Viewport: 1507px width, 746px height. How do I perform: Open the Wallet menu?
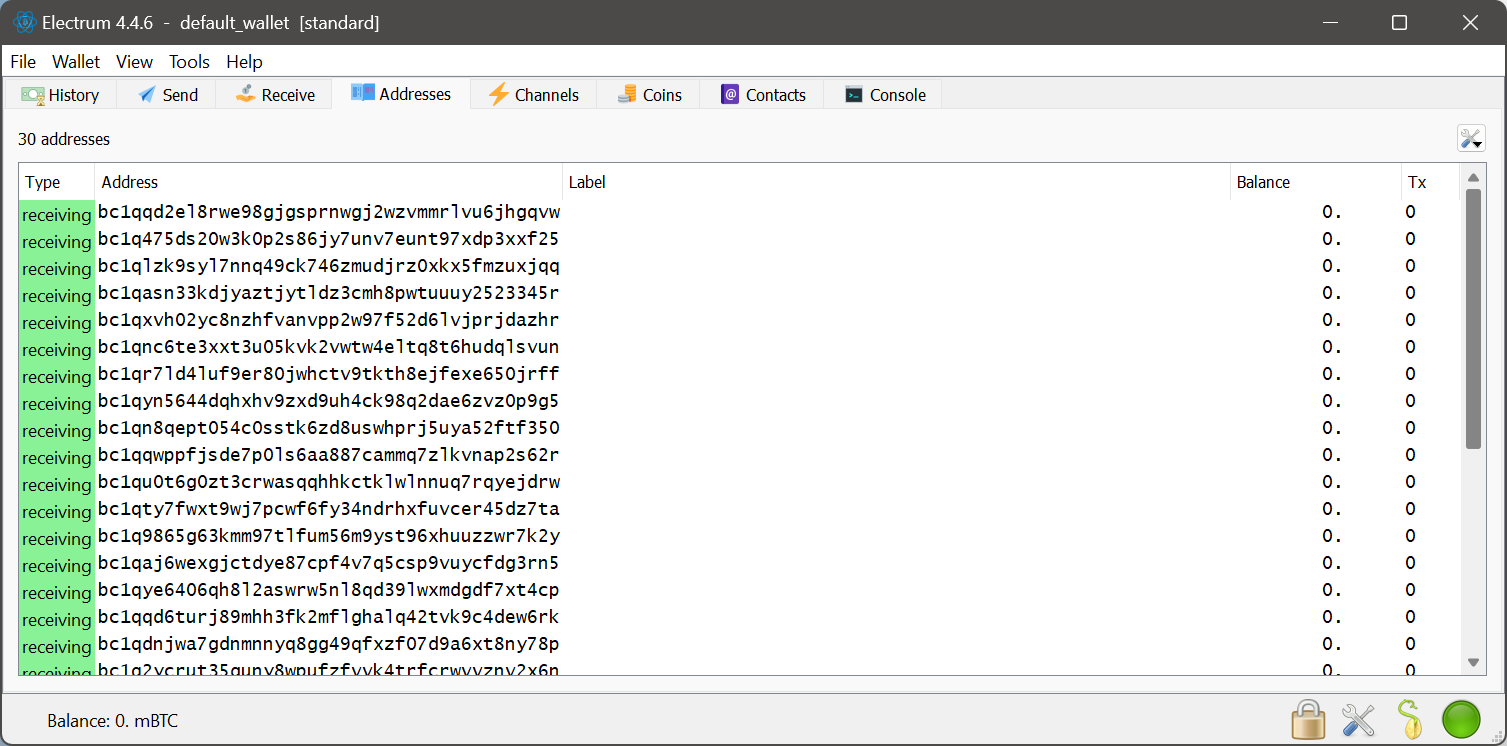(x=76, y=62)
